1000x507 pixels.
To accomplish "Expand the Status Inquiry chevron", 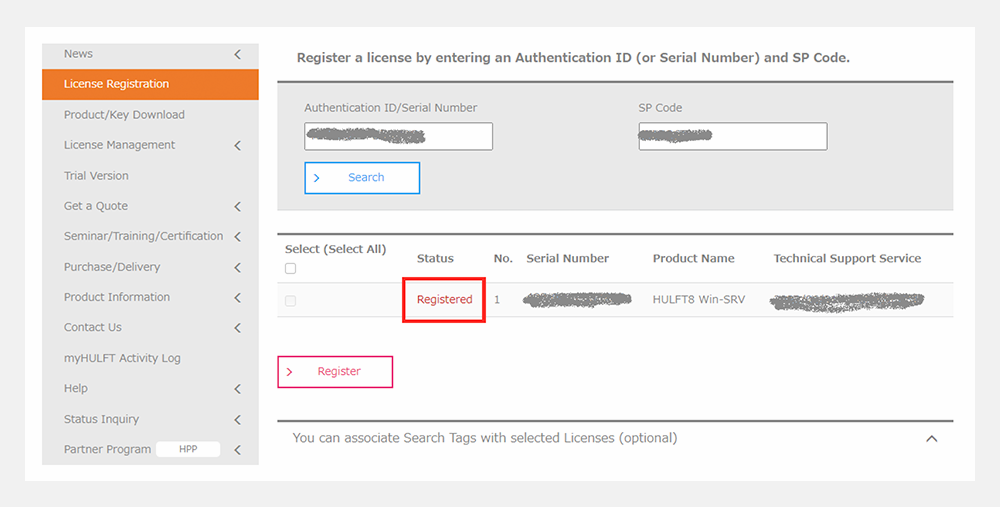I will 237,420.
